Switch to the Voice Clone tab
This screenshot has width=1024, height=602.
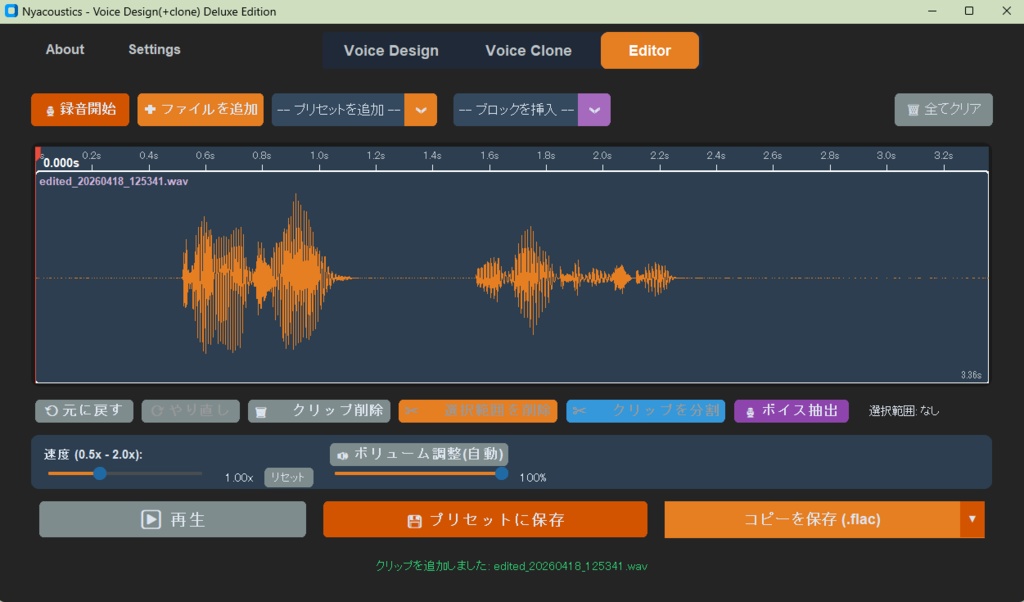[527, 50]
